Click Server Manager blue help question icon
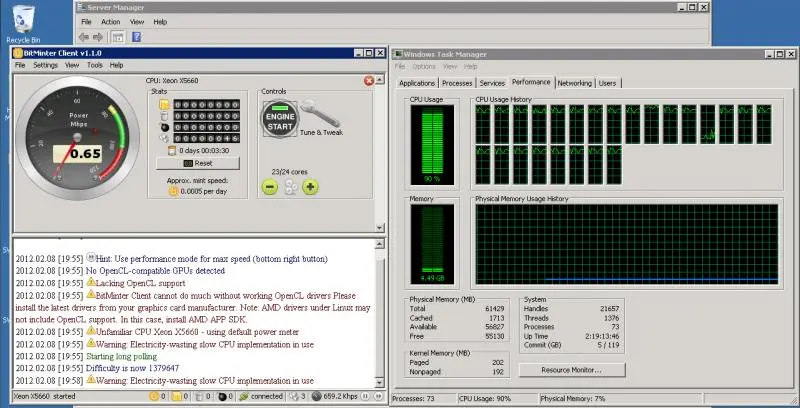800x408 pixels. click(x=137, y=37)
